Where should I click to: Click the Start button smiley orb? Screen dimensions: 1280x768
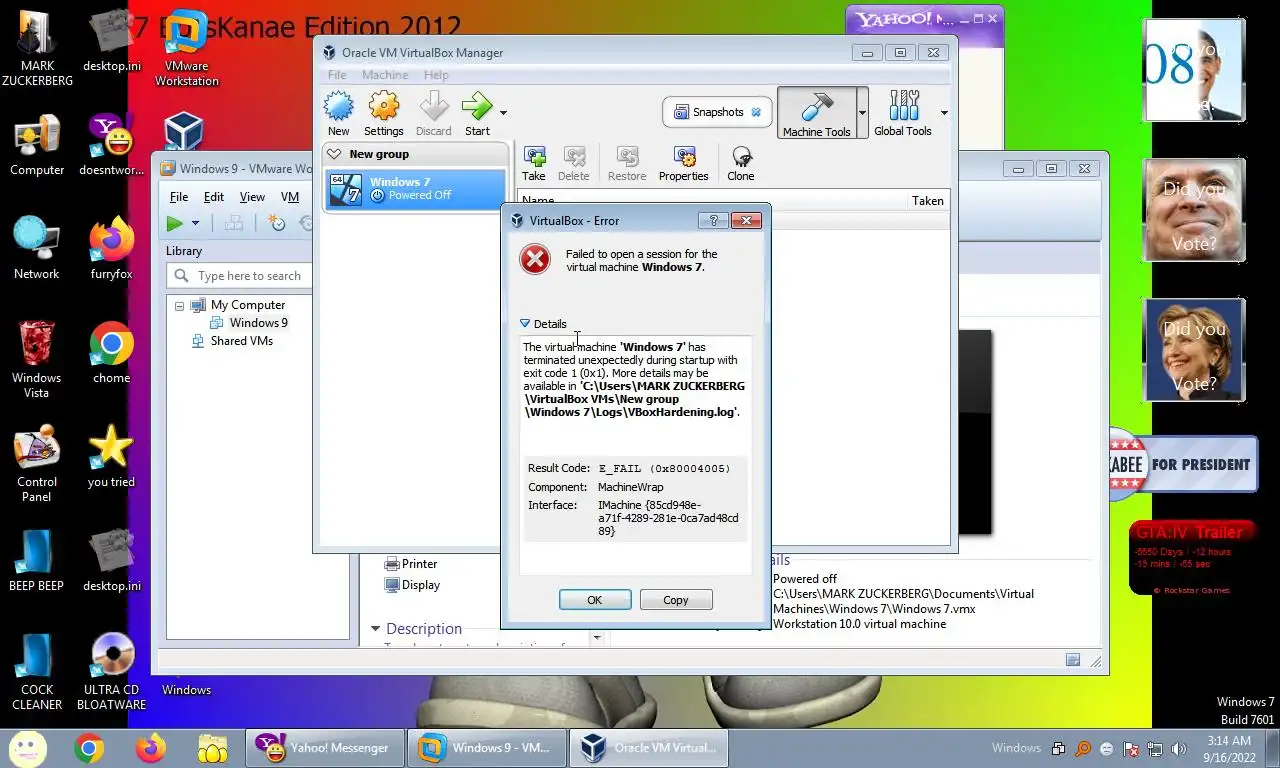(x=27, y=748)
